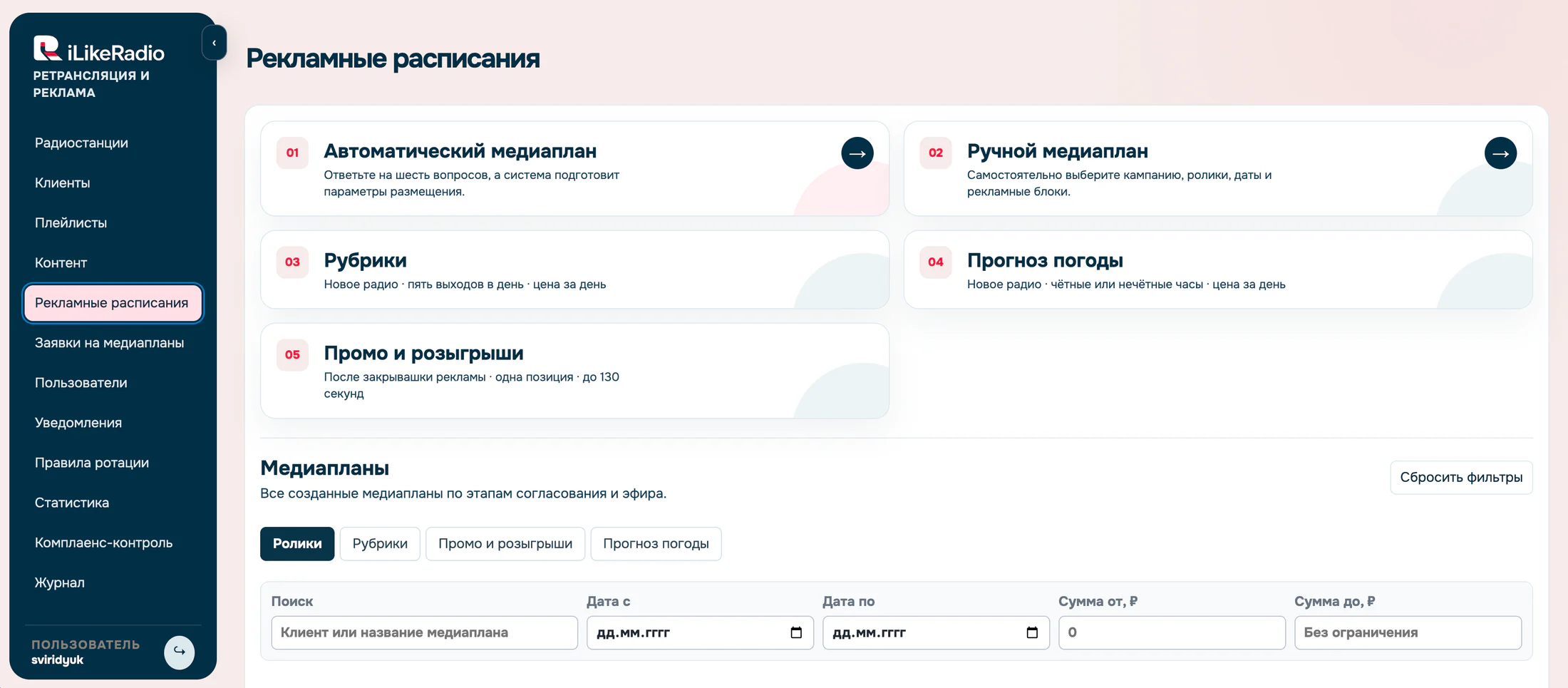Click the iLikeRadio logo
The image size is (1568, 688).
(x=99, y=50)
